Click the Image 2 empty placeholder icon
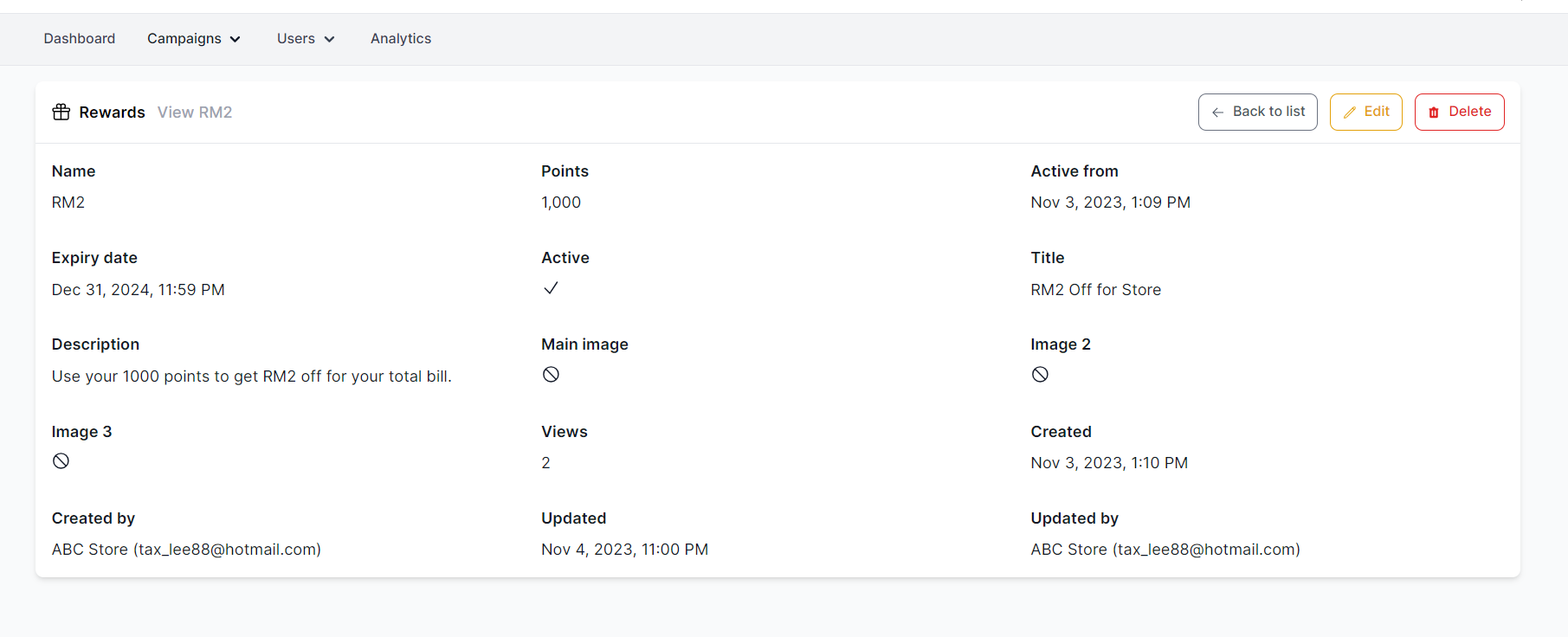The width and height of the screenshot is (1568, 637). [x=1040, y=375]
